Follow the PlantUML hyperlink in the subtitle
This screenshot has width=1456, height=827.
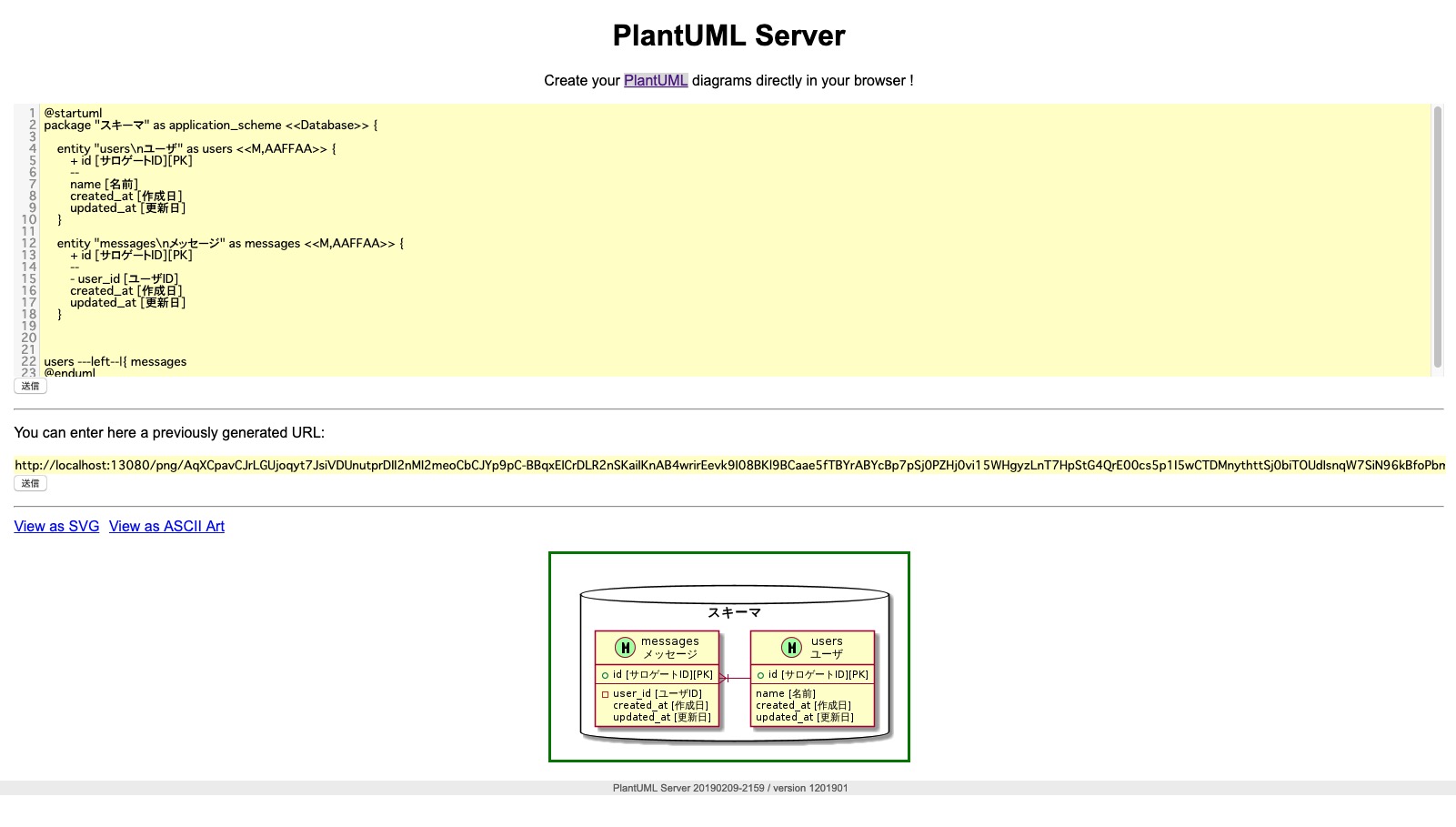pyautogui.click(x=654, y=80)
